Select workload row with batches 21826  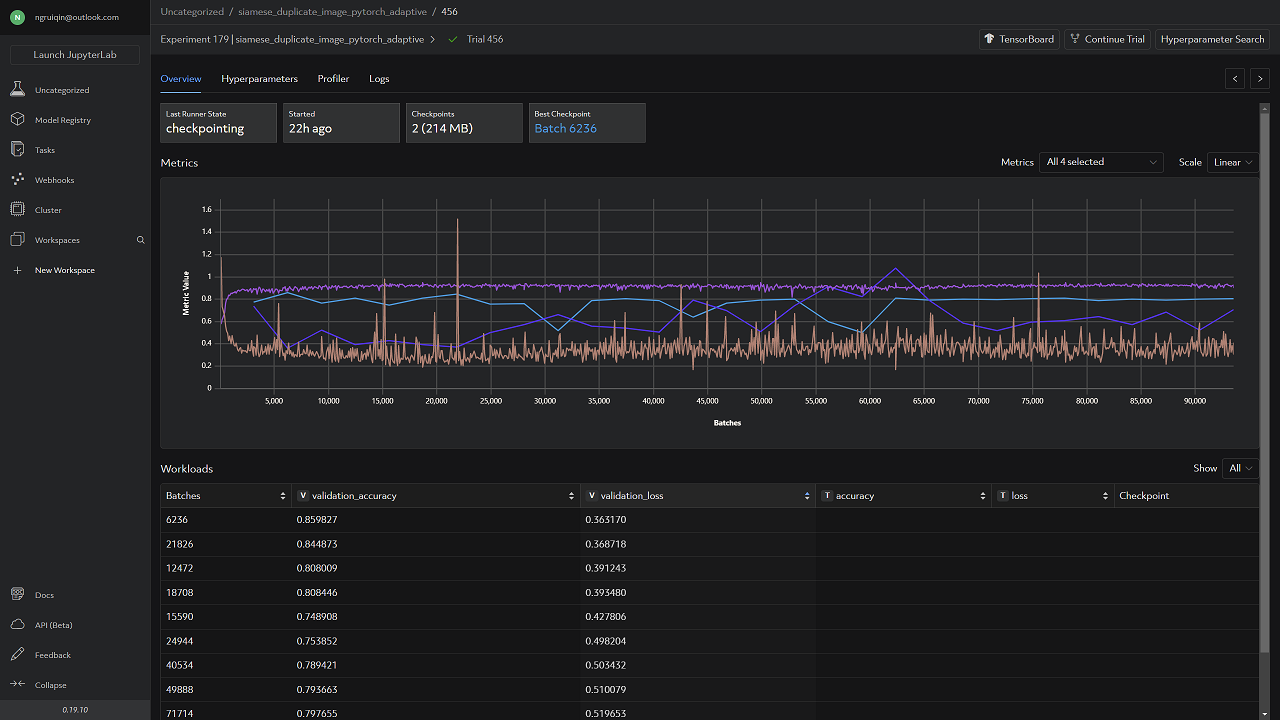point(710,544)
